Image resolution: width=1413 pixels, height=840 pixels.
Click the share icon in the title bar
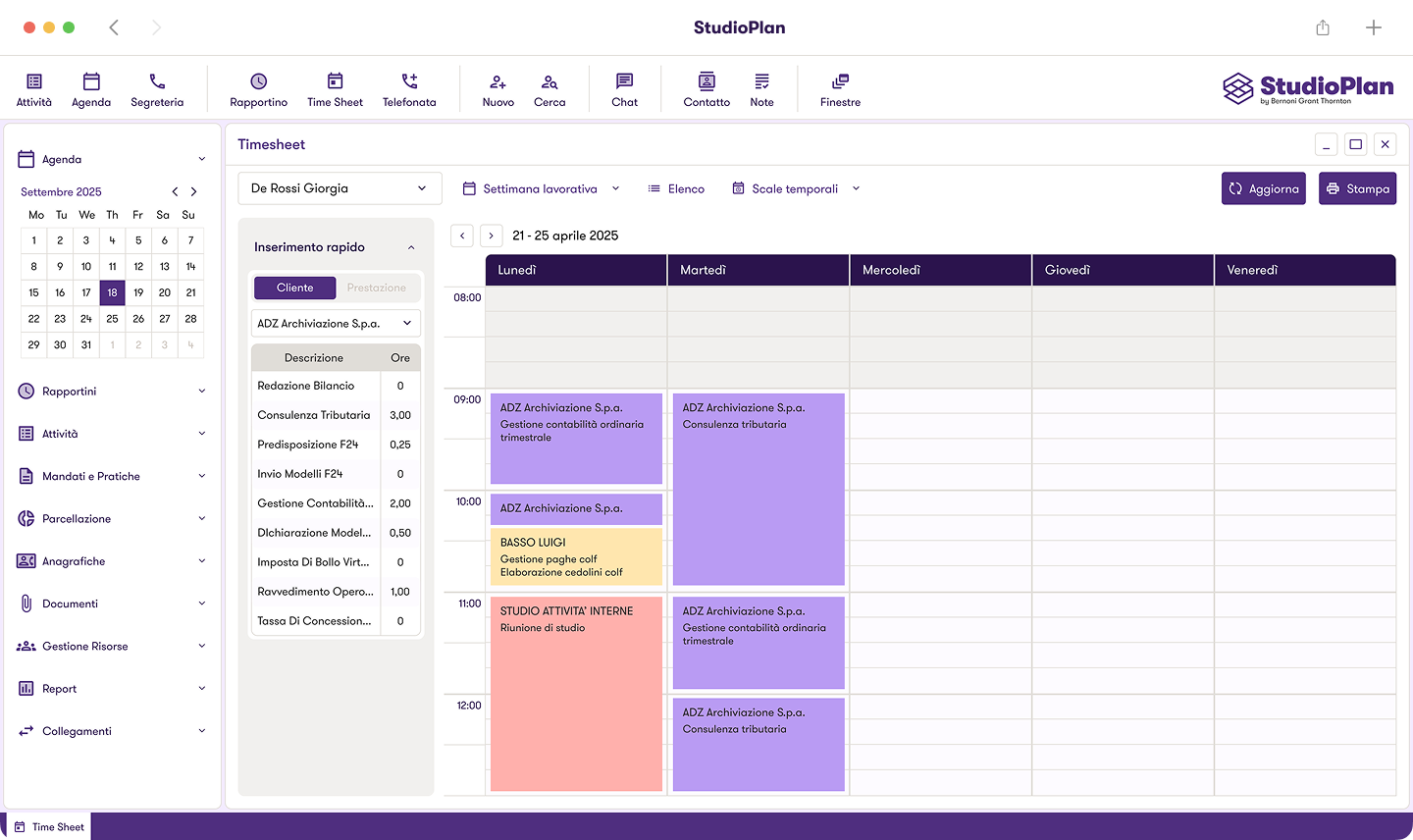(x=1323, y=27)
